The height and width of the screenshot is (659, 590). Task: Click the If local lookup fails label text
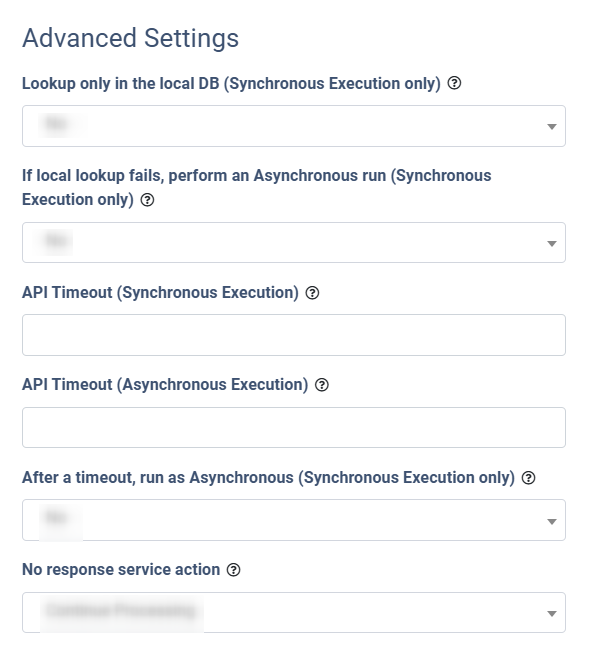click(x=256, y=187)
